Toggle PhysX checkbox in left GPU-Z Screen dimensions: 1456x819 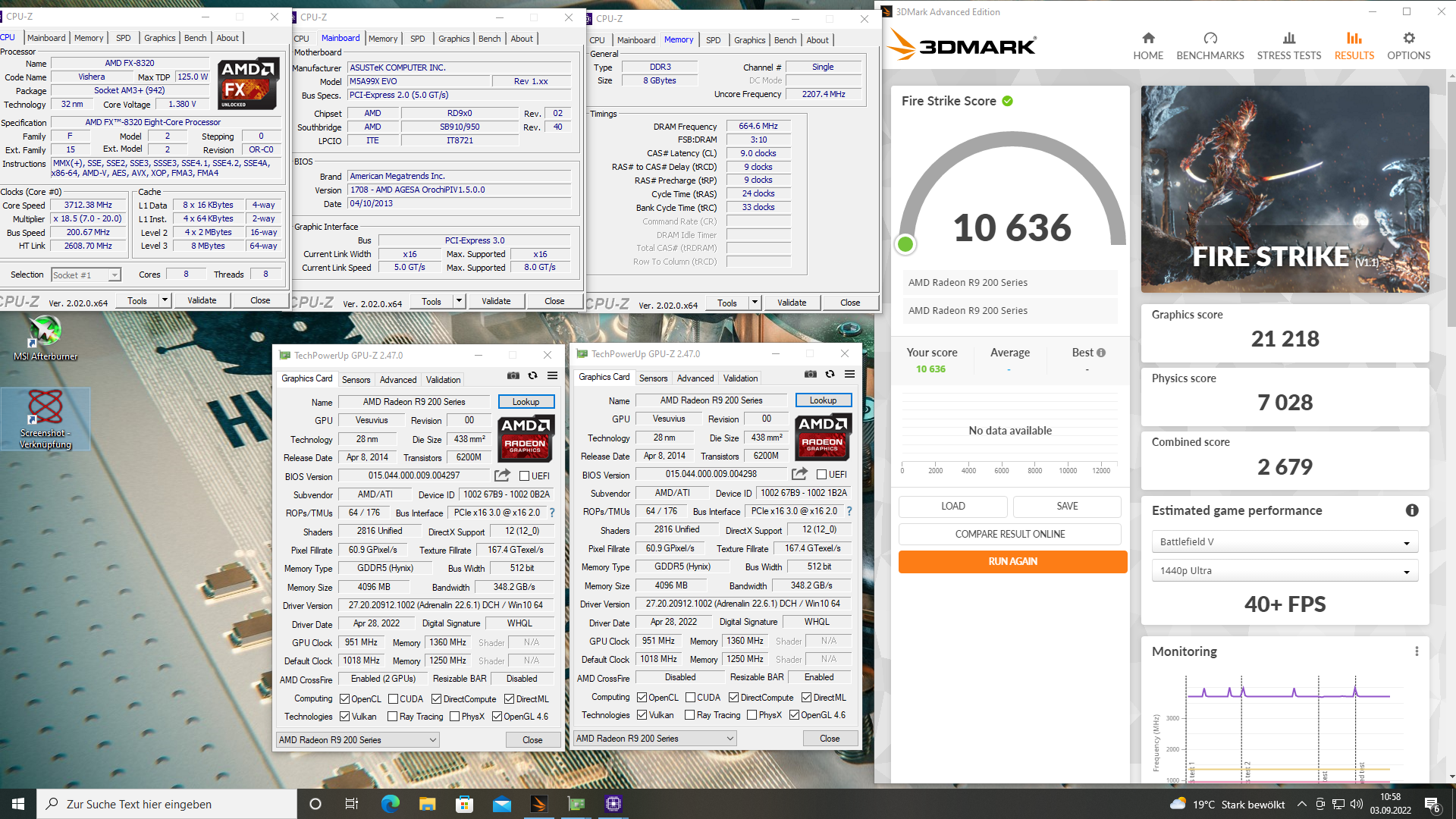[x=455, y=717]
